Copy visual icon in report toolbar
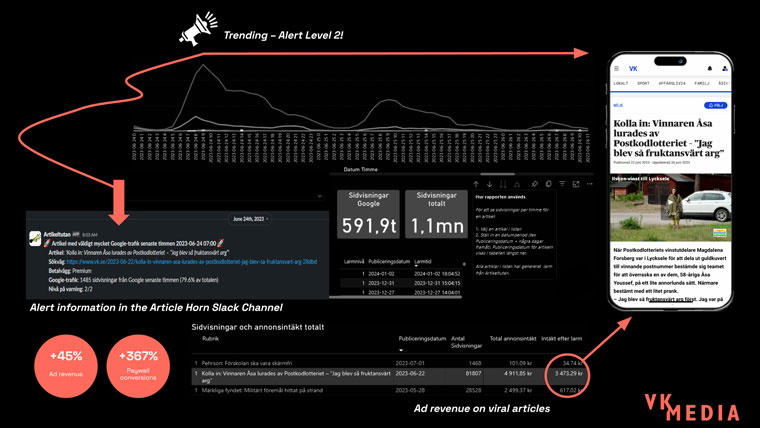The width and height of the screenshot is (760, 428). (x=548, y=184)
